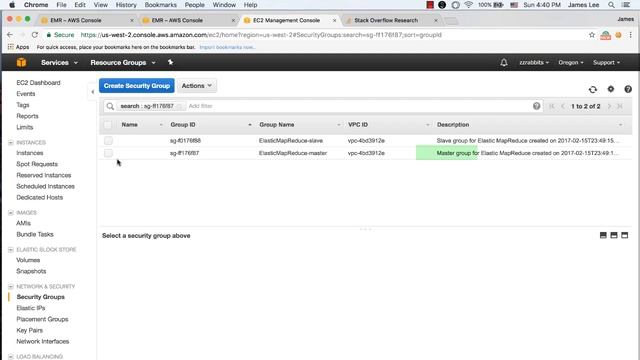
Task: Open the Bookmarks menu
Action: tap(160, 5)
